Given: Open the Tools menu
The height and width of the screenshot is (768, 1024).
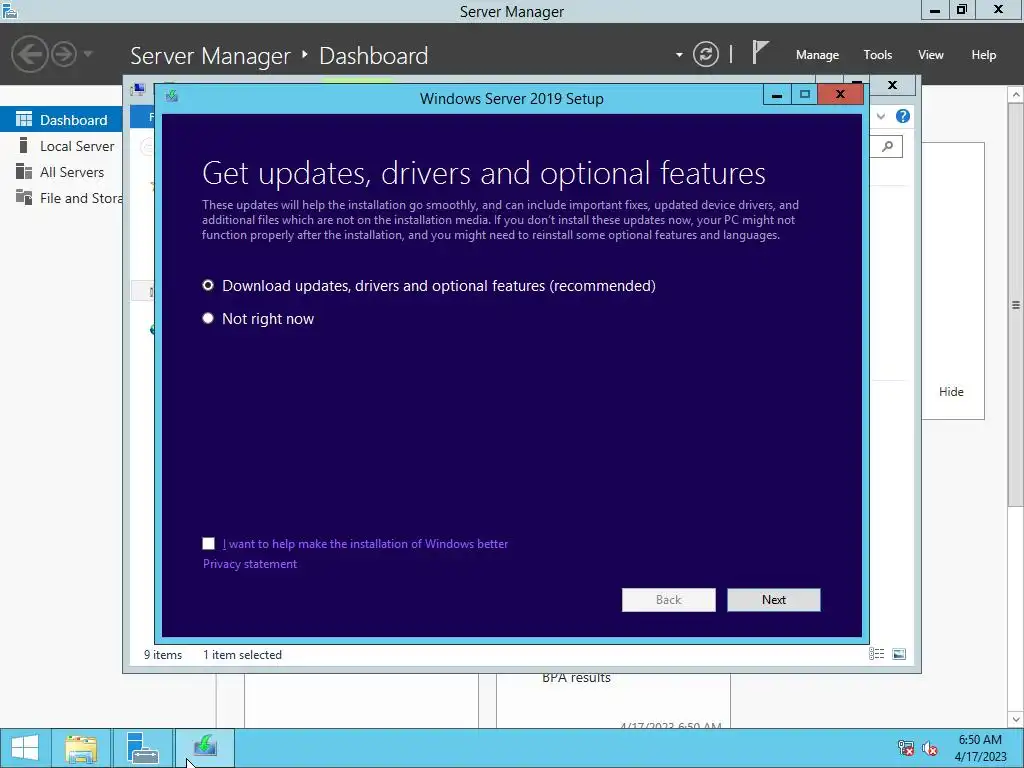Looking at the screenshot, I should pos(878,55).
